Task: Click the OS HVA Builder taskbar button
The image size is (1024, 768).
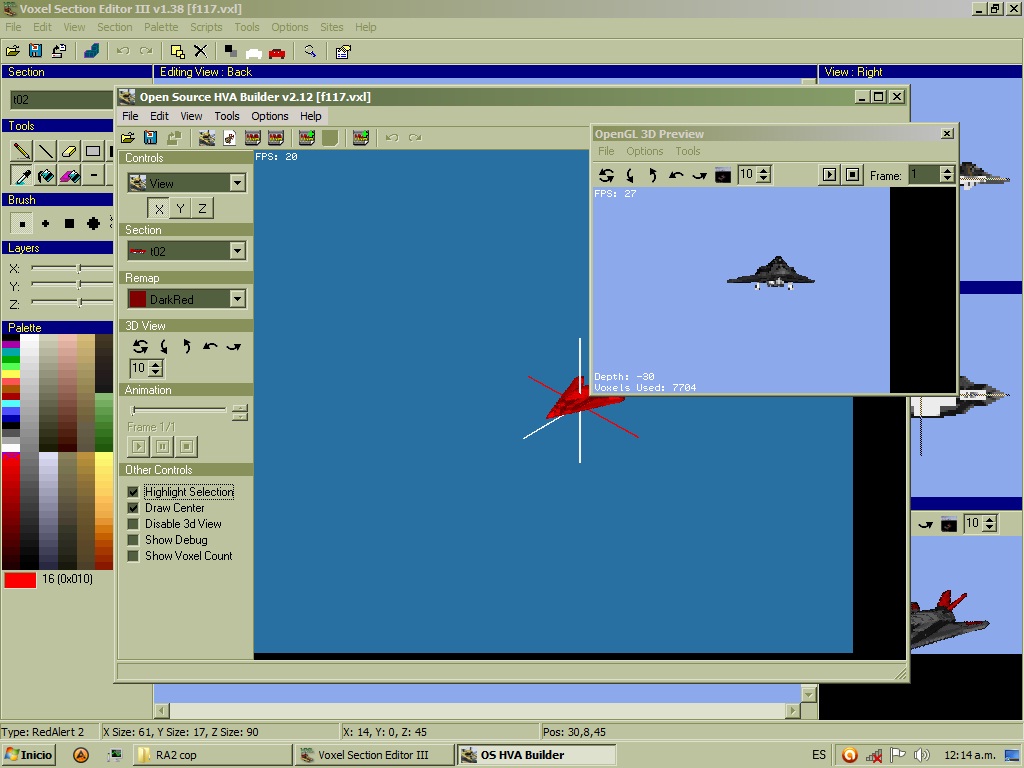Action: (x=536, y=755)
